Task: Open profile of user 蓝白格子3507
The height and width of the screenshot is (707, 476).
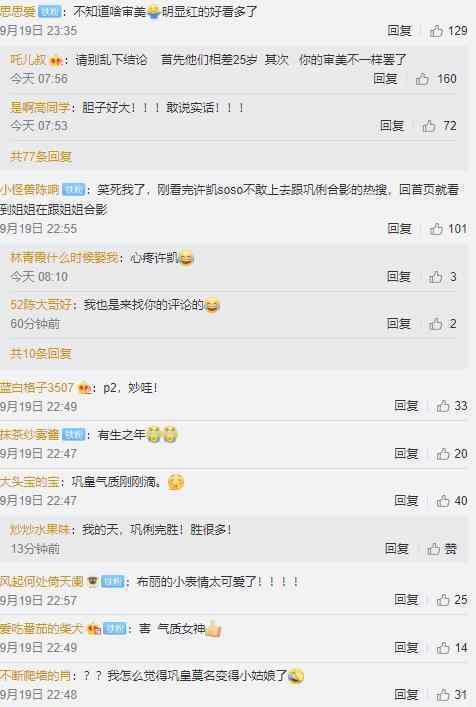Action: [37, 388]
